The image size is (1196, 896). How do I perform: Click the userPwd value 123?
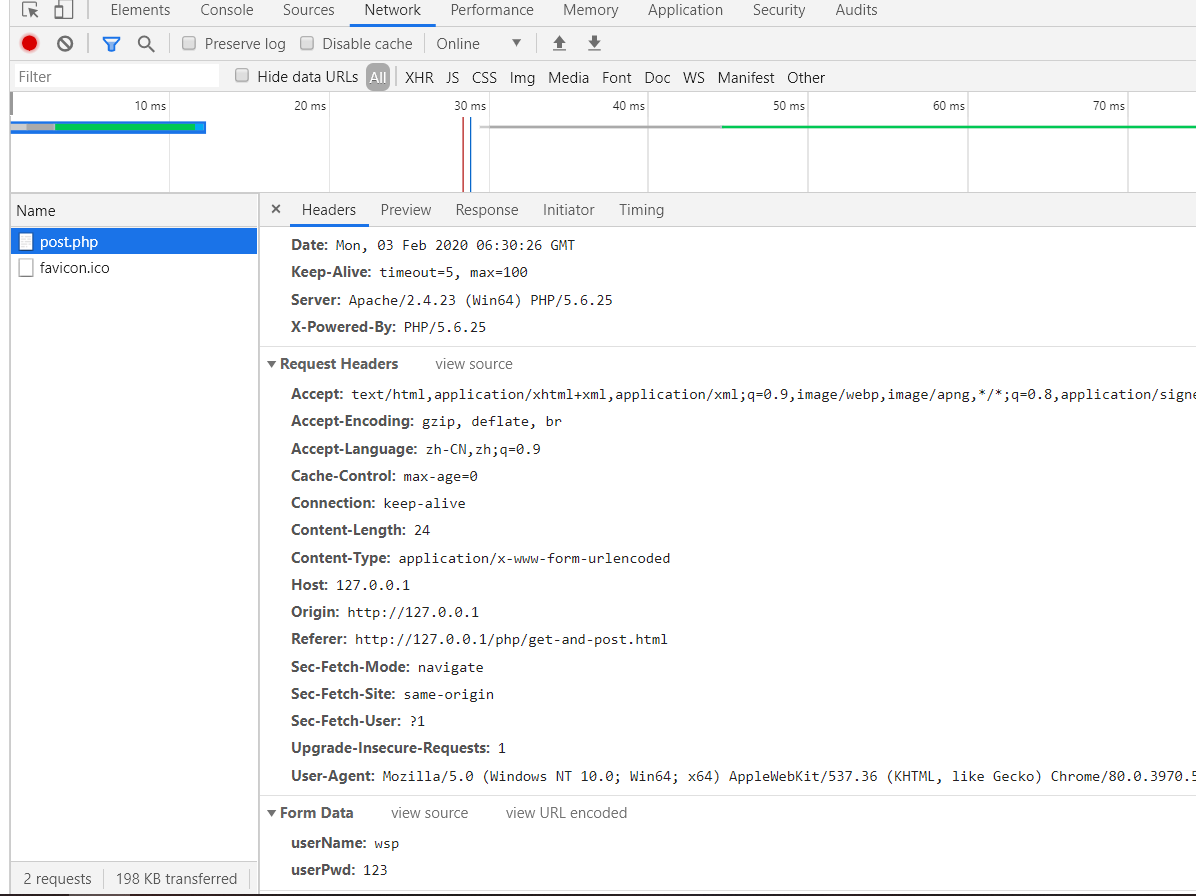tap(375, 870)
